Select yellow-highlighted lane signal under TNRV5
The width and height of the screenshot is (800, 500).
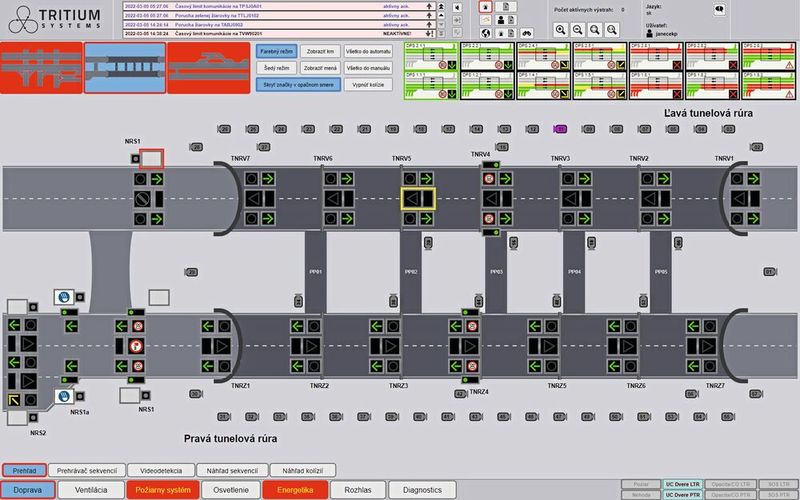[418, 198]
